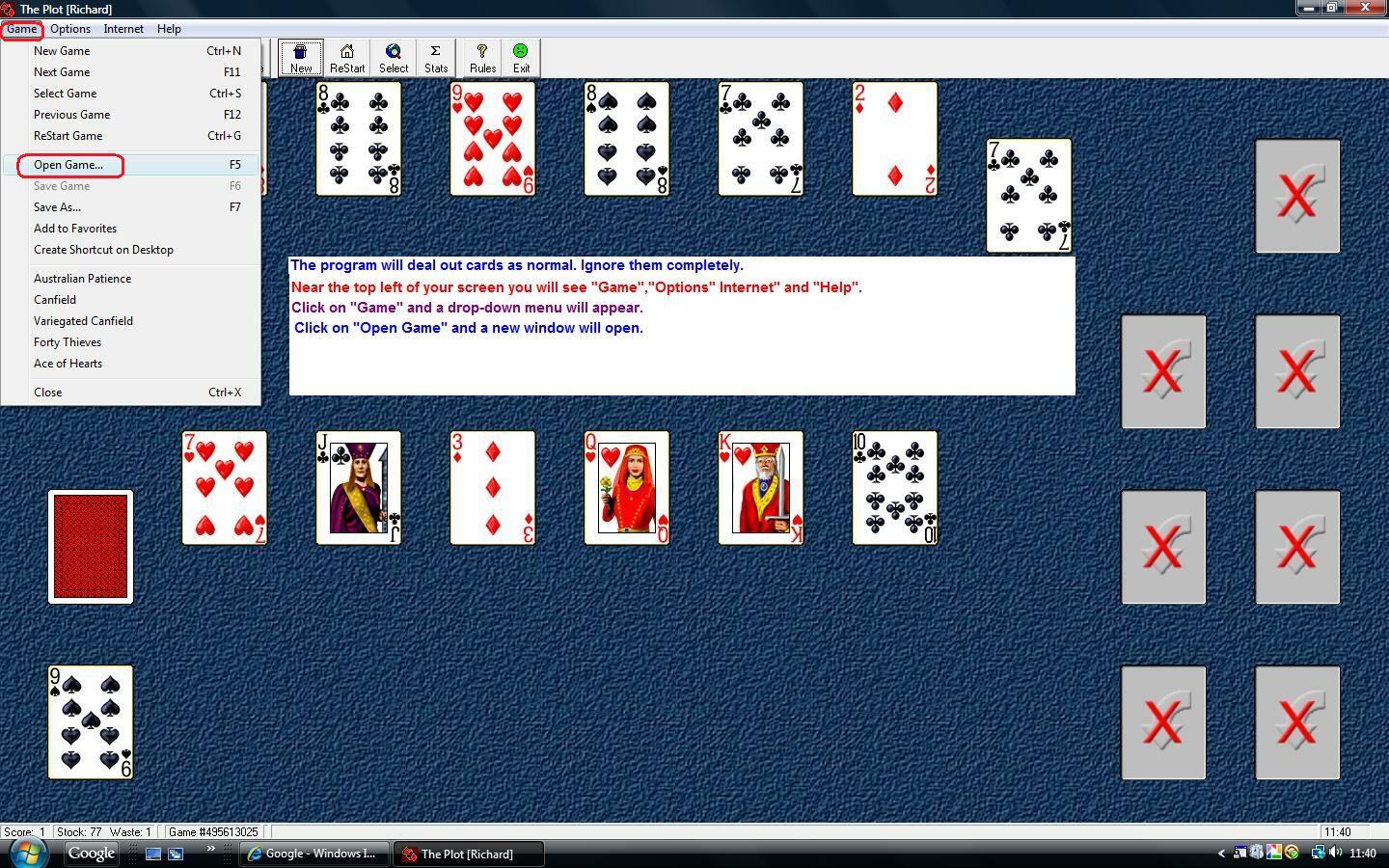Viewport: 1389px width, 868px height.
Task: Launch the Windows Start orb
Action: 28,853
